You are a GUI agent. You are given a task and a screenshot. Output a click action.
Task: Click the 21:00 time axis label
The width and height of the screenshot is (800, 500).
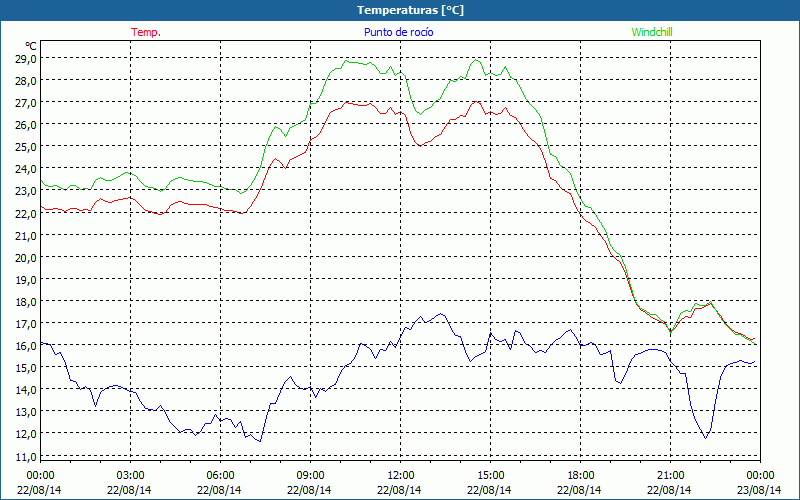point(670,476)
